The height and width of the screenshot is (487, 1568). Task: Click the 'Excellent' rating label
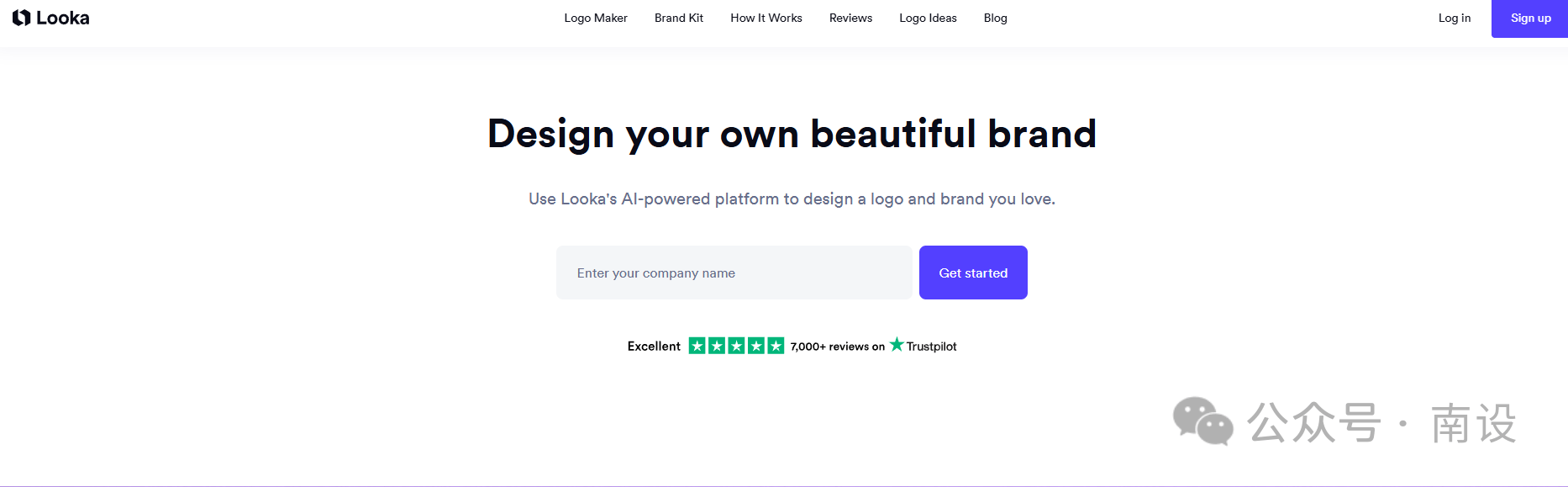click(654, 346)
